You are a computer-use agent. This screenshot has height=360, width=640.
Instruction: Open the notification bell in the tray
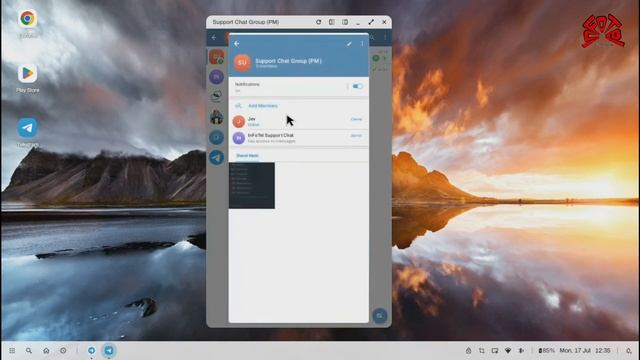[x=629, y=351]
